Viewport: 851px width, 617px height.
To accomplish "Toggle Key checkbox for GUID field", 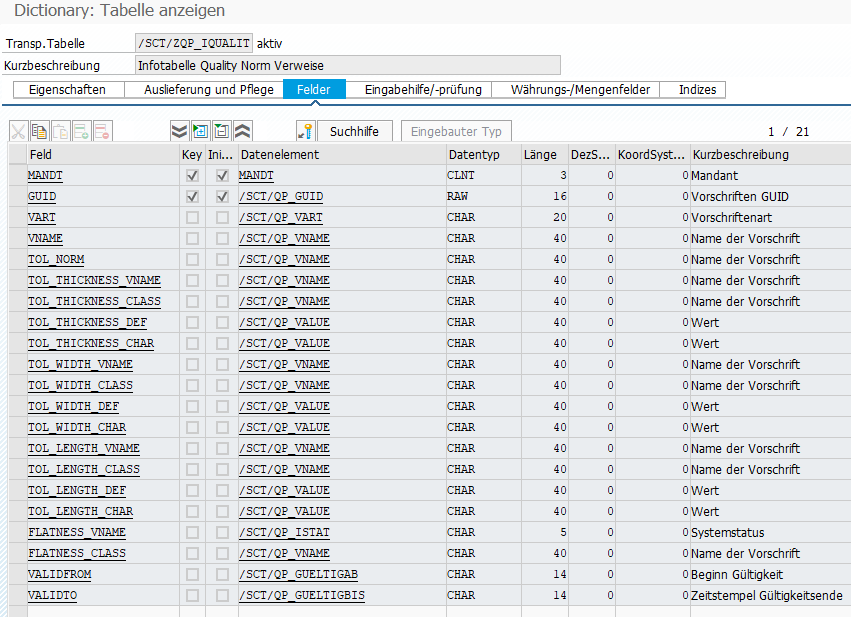I will [x=192, y=197].
